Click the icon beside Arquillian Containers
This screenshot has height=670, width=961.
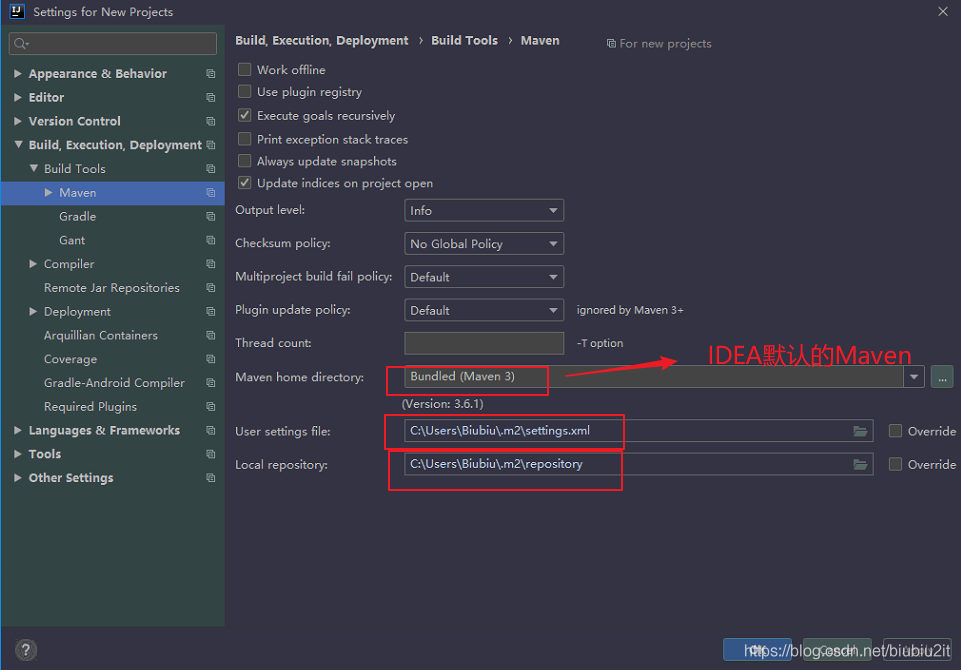click(x=211, y=335)
